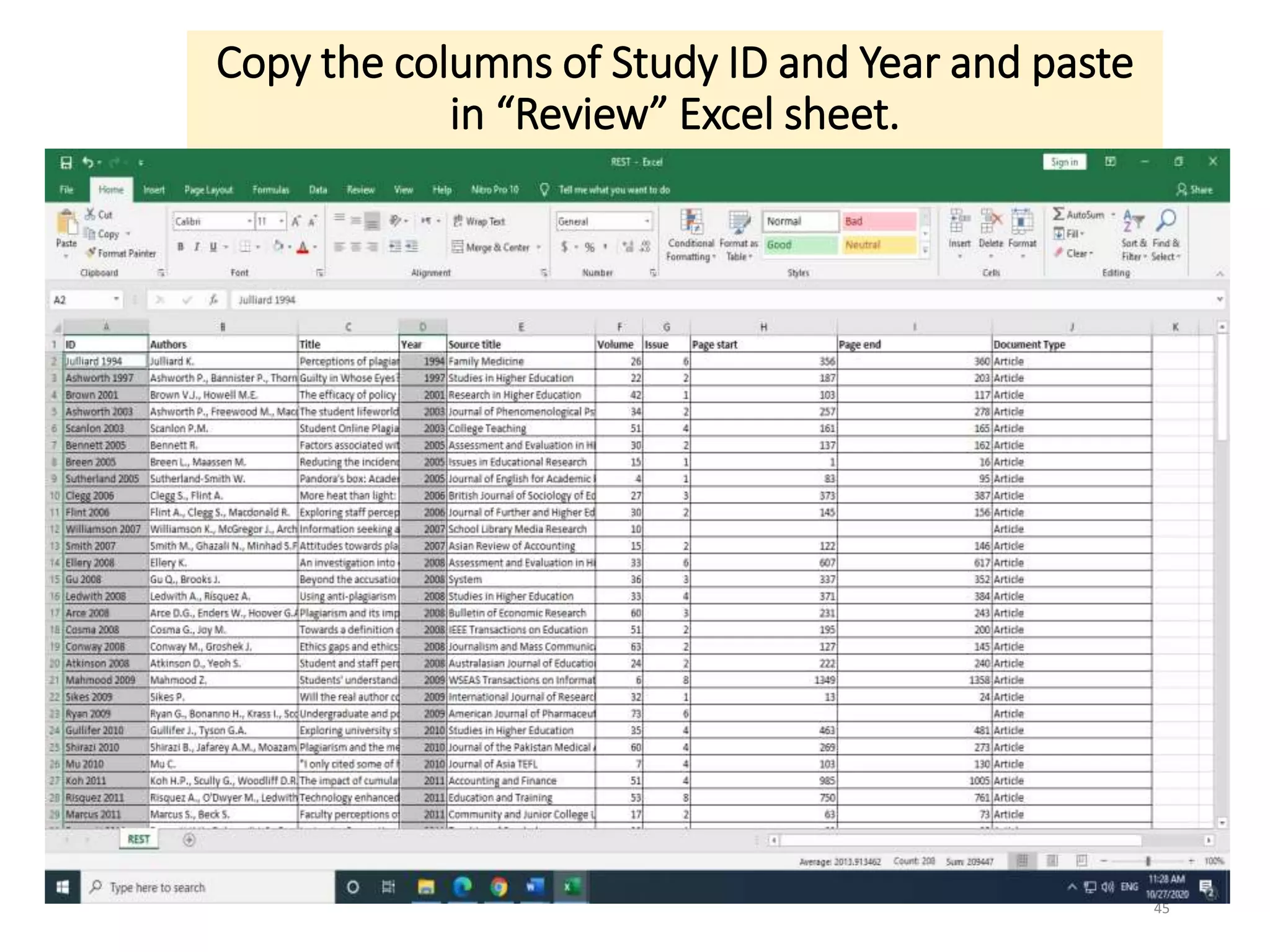The image size is (1270, 952).
Task: Click Merge & Center button
Action: pyautogui.click(x=492, y=247)
